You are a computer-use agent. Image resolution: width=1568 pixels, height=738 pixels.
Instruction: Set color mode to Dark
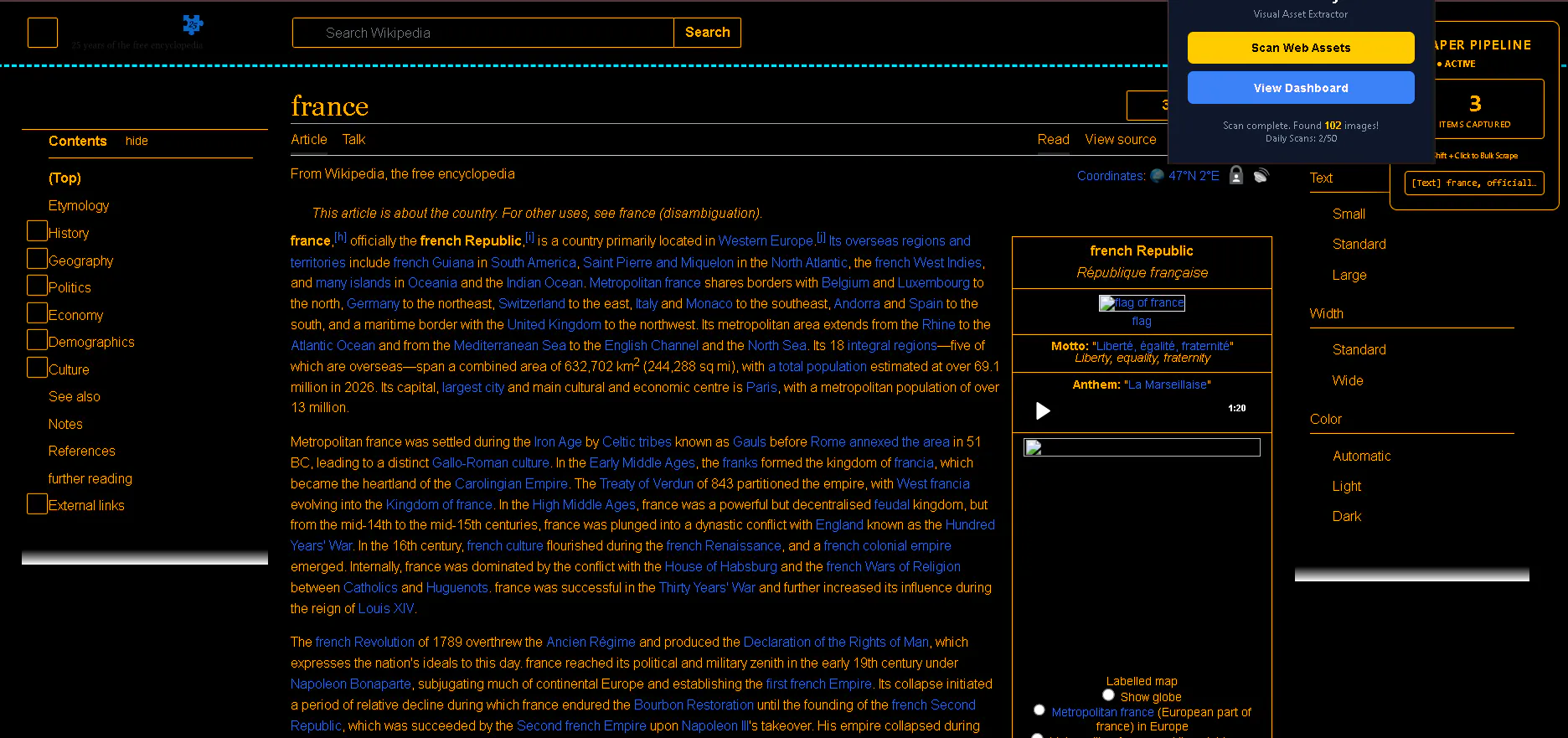pos(1347,516)
